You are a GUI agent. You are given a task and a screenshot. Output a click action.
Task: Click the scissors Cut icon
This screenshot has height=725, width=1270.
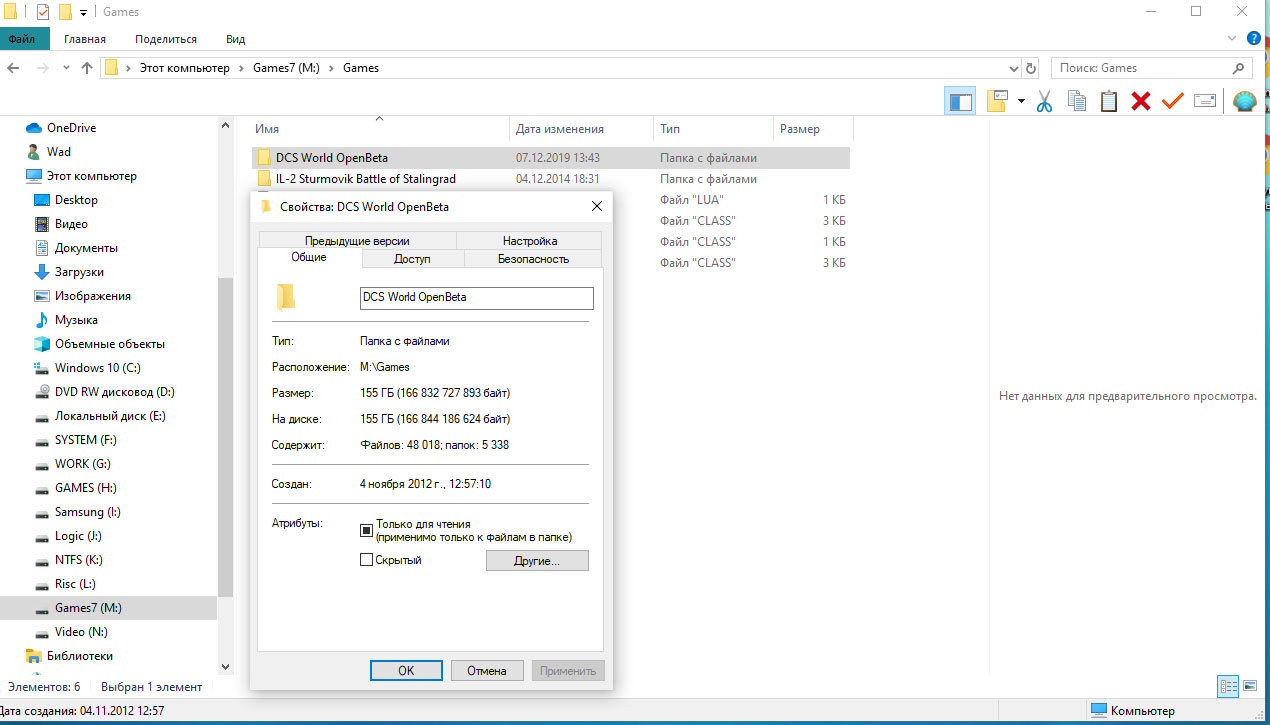(1044, 101)
